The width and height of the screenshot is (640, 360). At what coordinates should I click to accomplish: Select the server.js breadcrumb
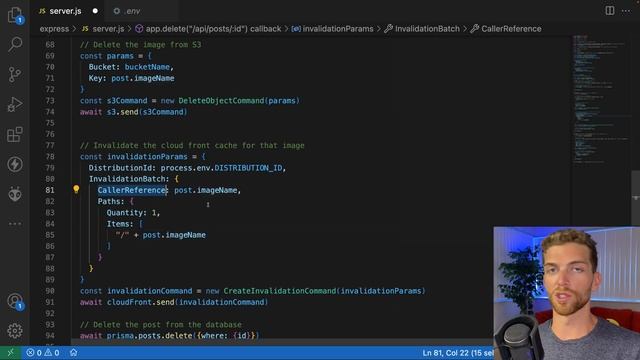click(103, 29)
